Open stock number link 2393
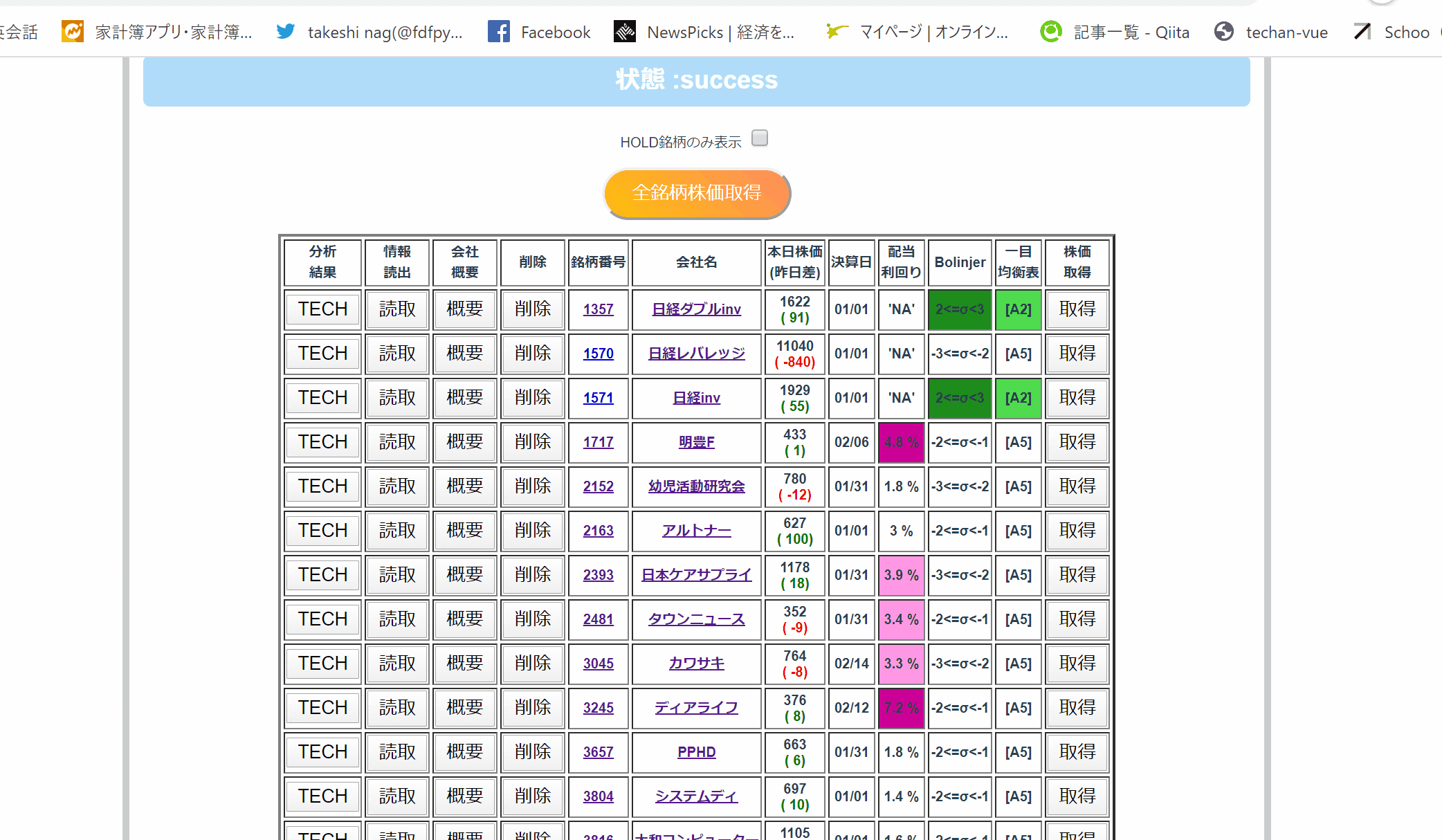The height and width of the screenshot is (840, 1442). (x=598, y=575)
